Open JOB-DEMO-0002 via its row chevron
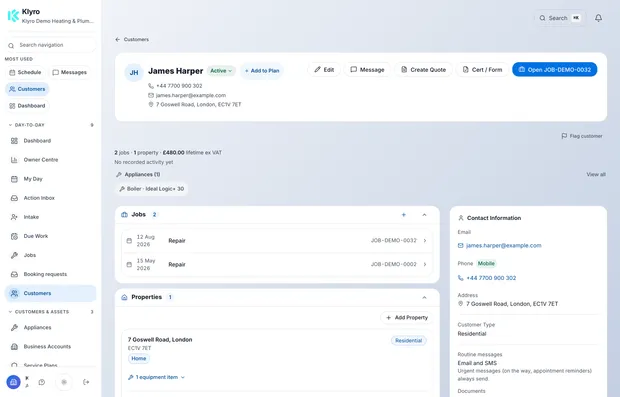620x397 pixels. coord(425,265)
